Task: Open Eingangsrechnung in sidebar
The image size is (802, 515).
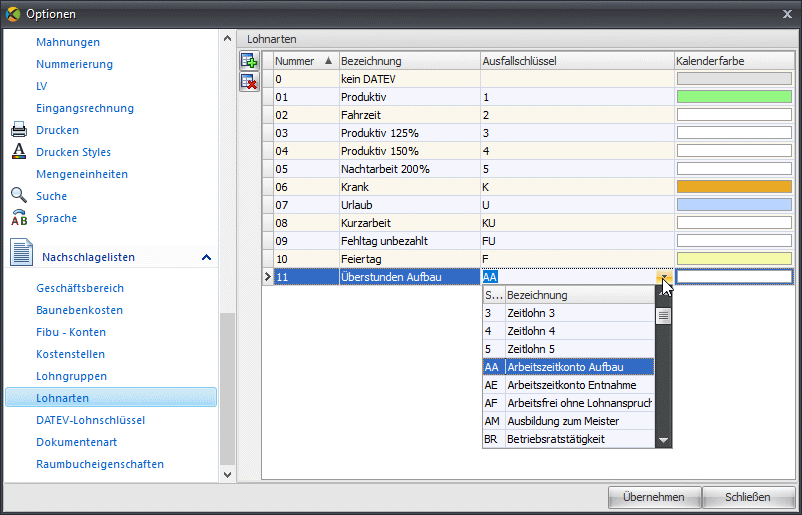Action: (85, 108)
